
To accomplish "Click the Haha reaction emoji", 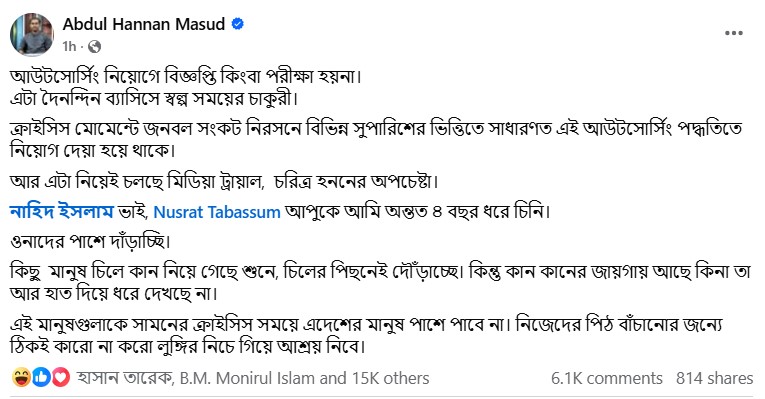I will point(21,378).
